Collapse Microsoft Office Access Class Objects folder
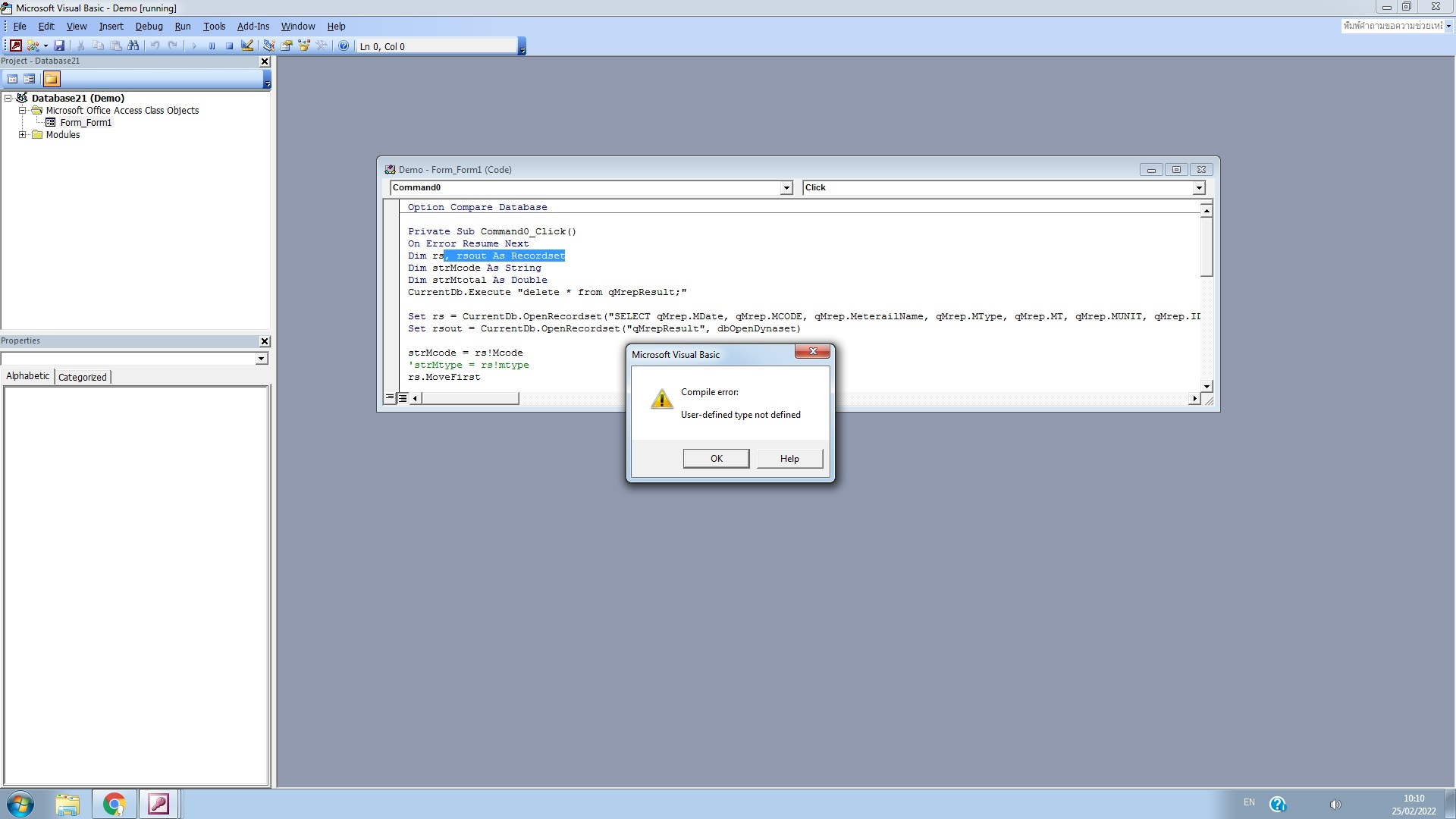1456x819 pixels. [x=23, y=110]
